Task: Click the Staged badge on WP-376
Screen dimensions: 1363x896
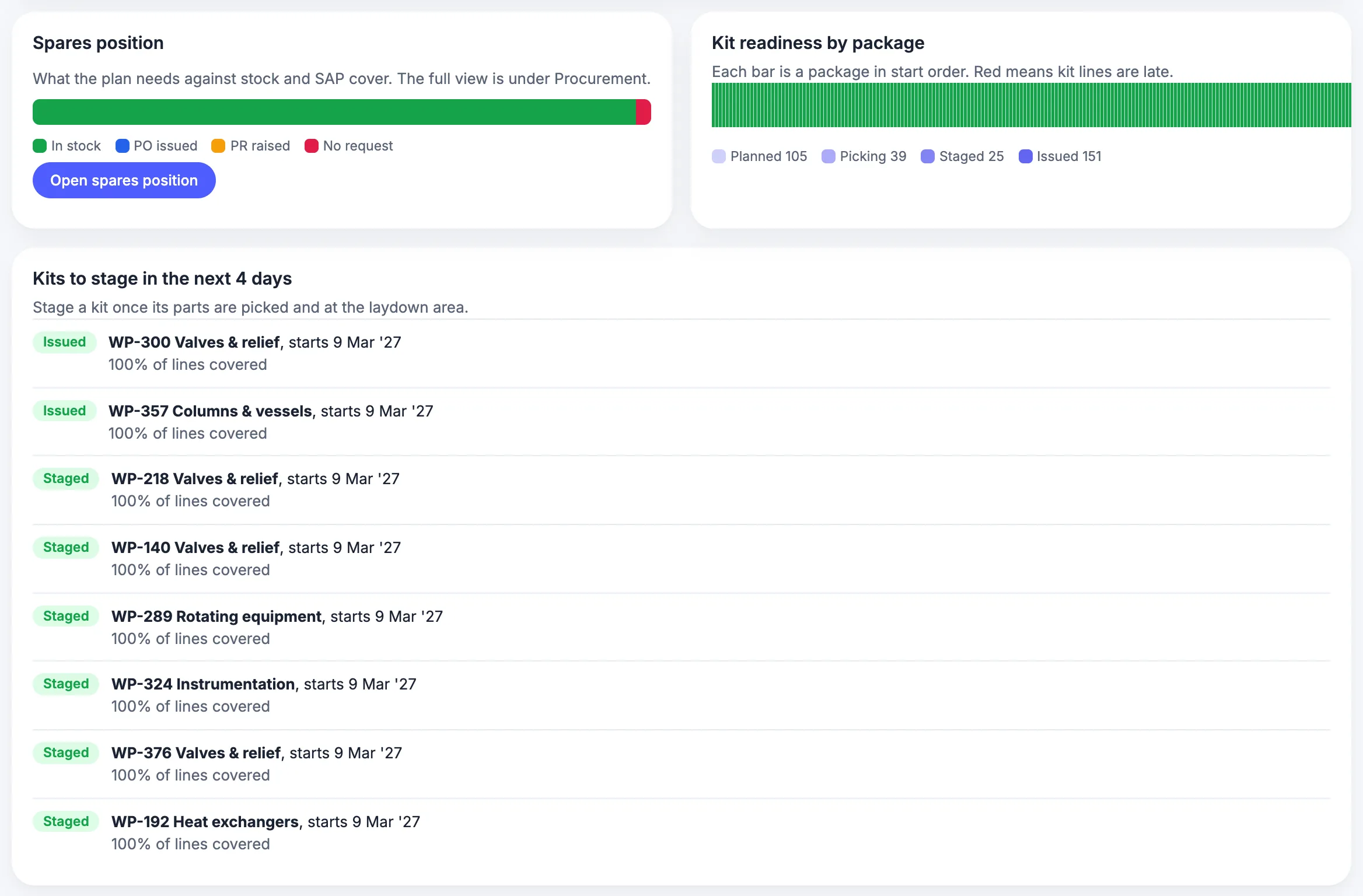Action: tap(66, 752)
